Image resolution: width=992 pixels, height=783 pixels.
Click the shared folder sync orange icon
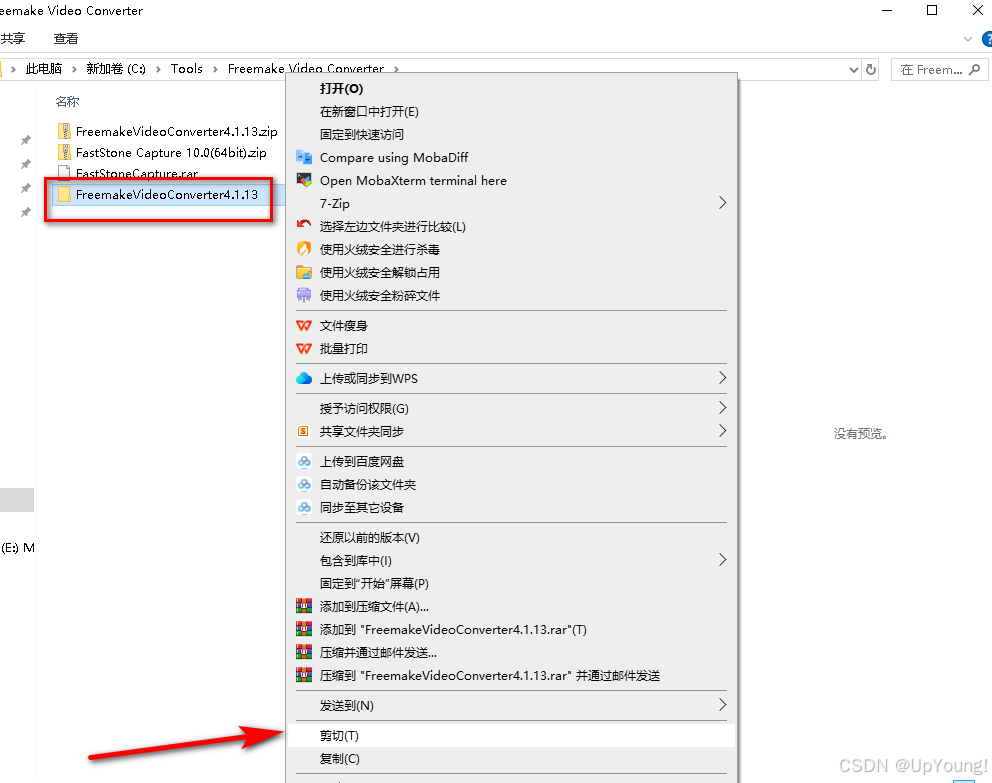[x=304, y=431]
